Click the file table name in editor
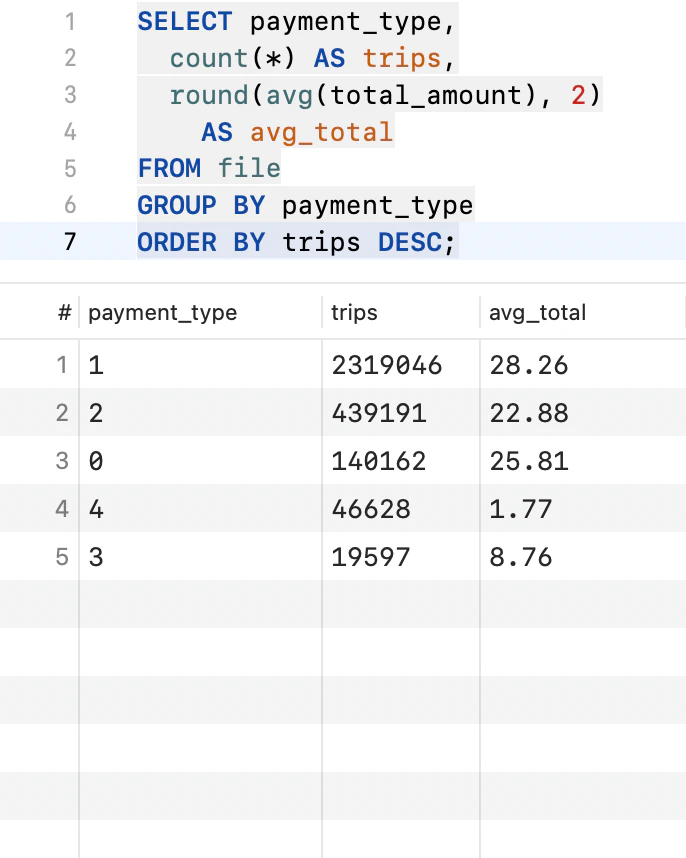The image size is (686, 858). [249, 168]
